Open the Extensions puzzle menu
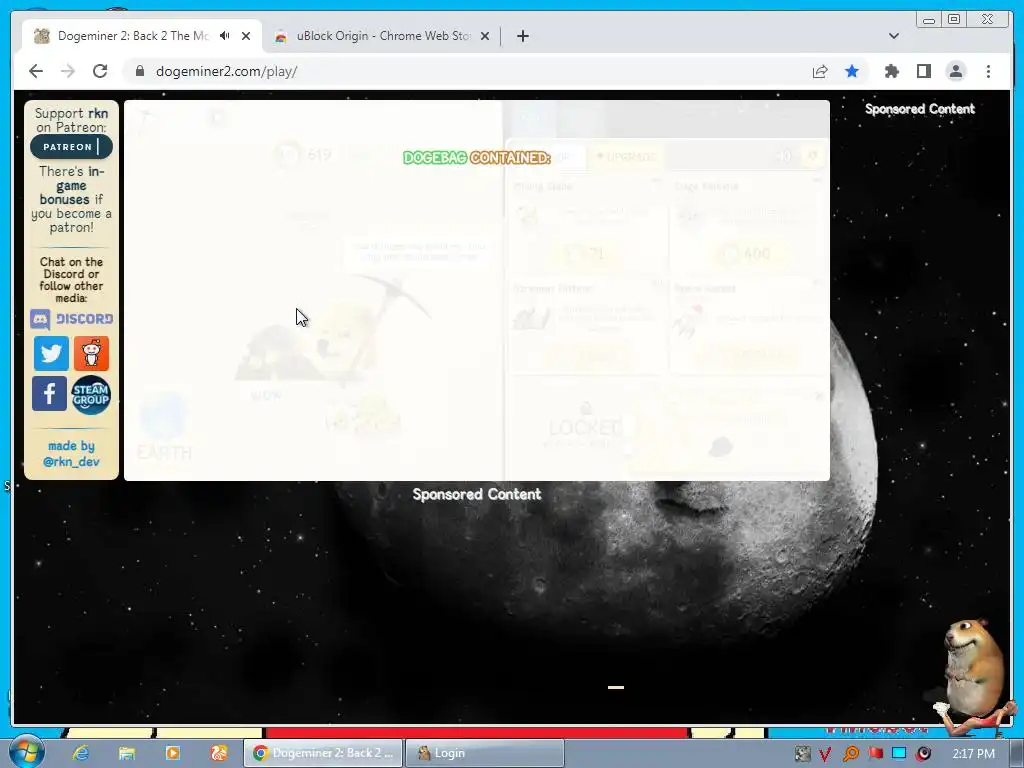This screenshot has height=768, width=1024. (x=891, y=71)
